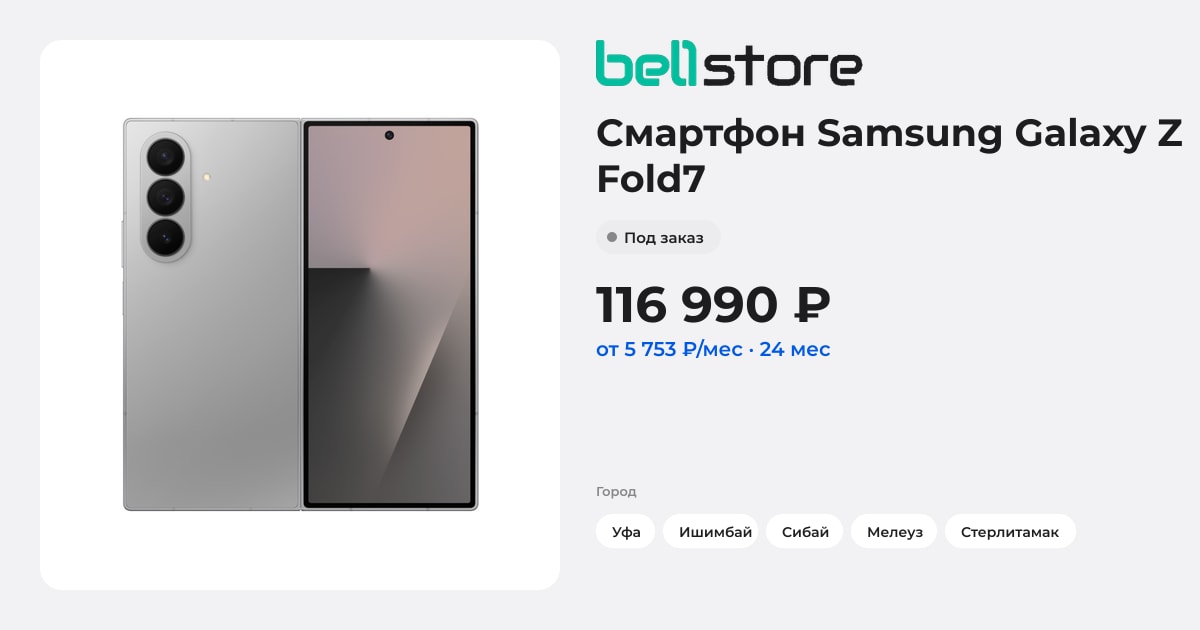The image size is (1200, 630).
Task: Click the middle rear camera lens
Action: 165,197
